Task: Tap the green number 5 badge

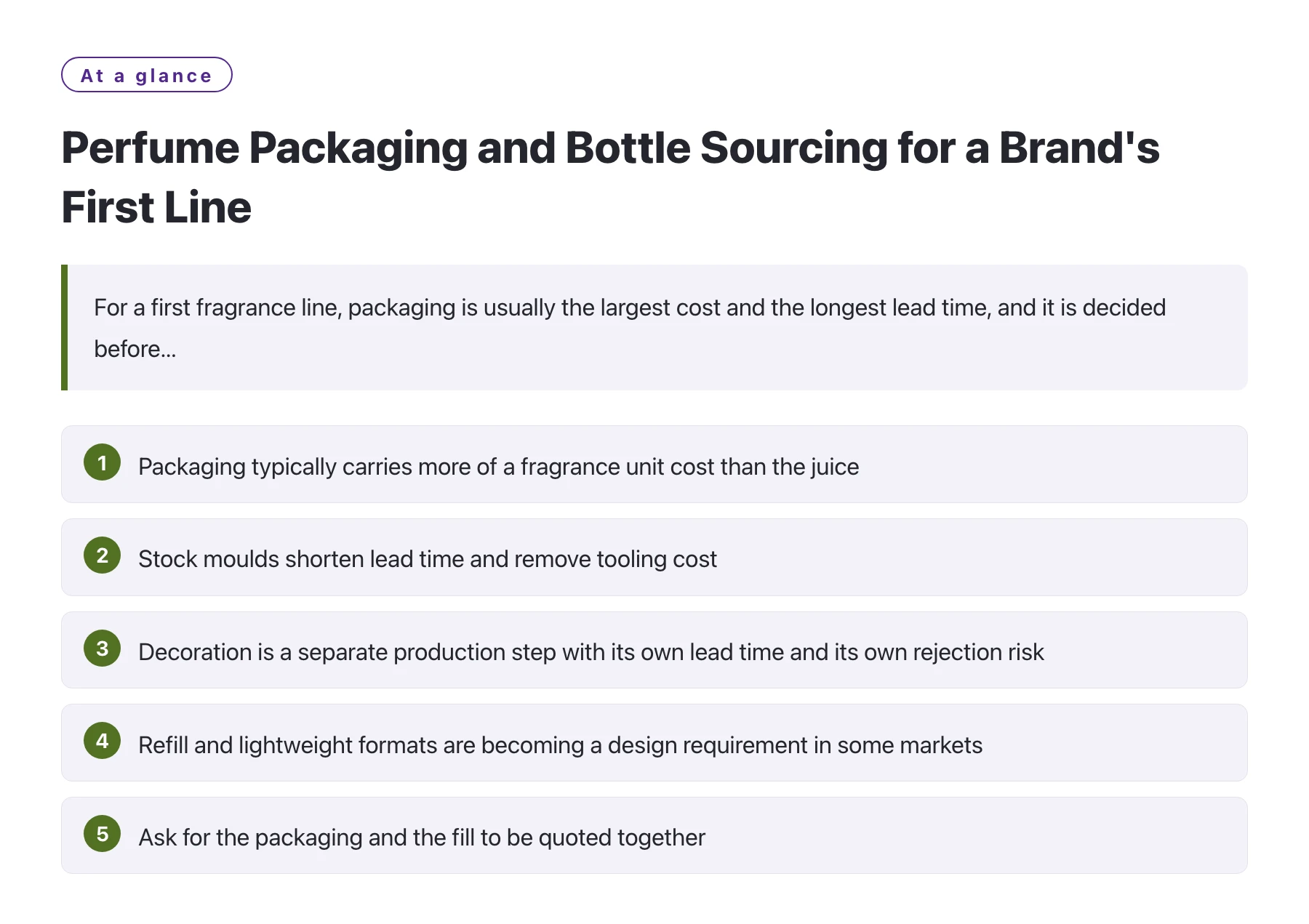Action: (102, 834)
